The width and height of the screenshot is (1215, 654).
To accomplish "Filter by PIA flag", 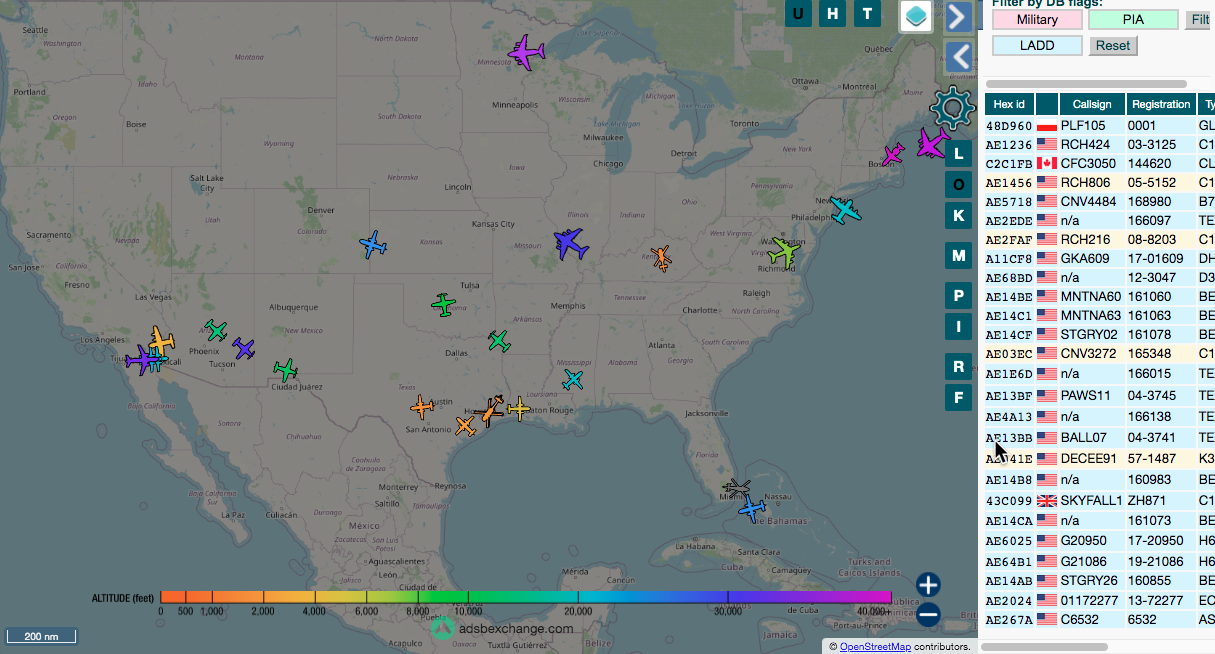I will point(1133,20).
